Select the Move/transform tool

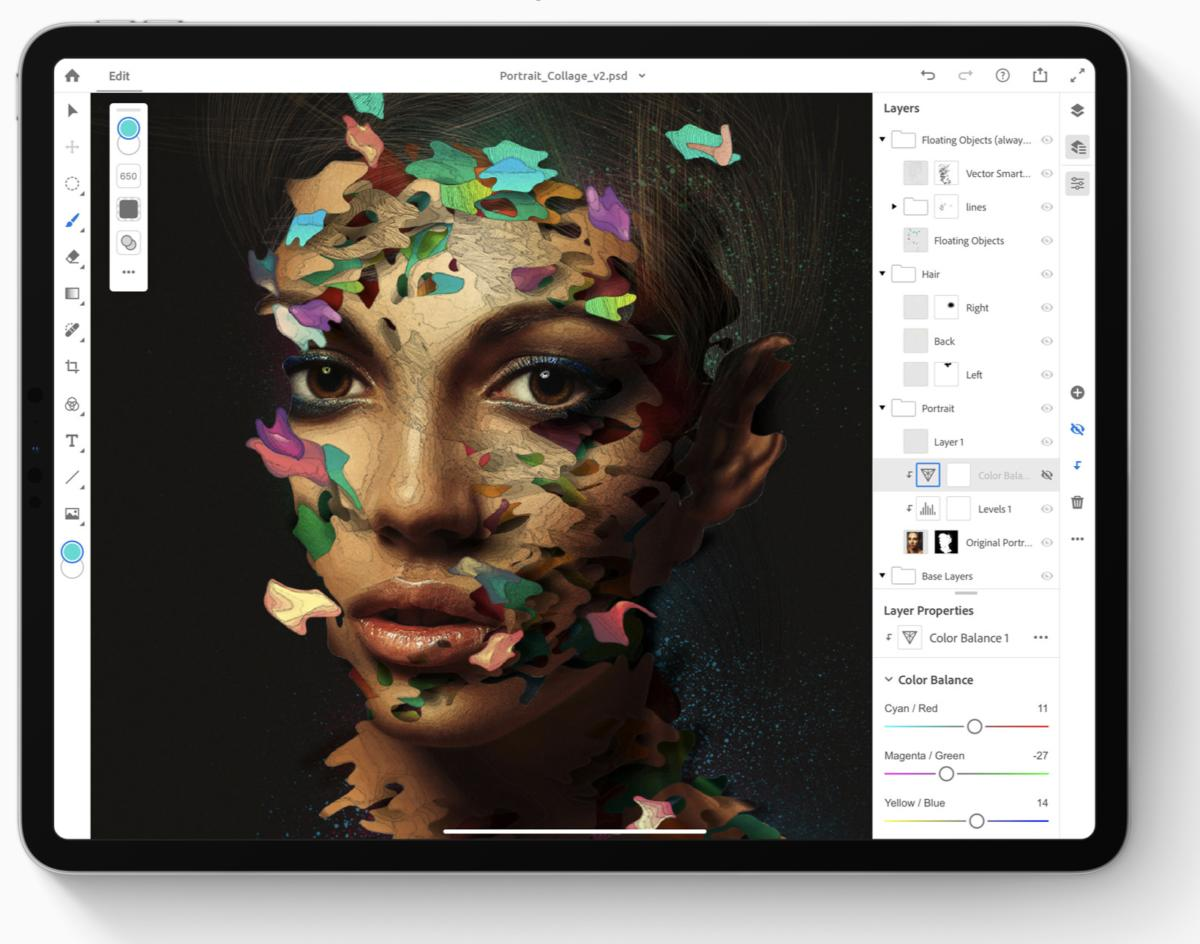72,147
